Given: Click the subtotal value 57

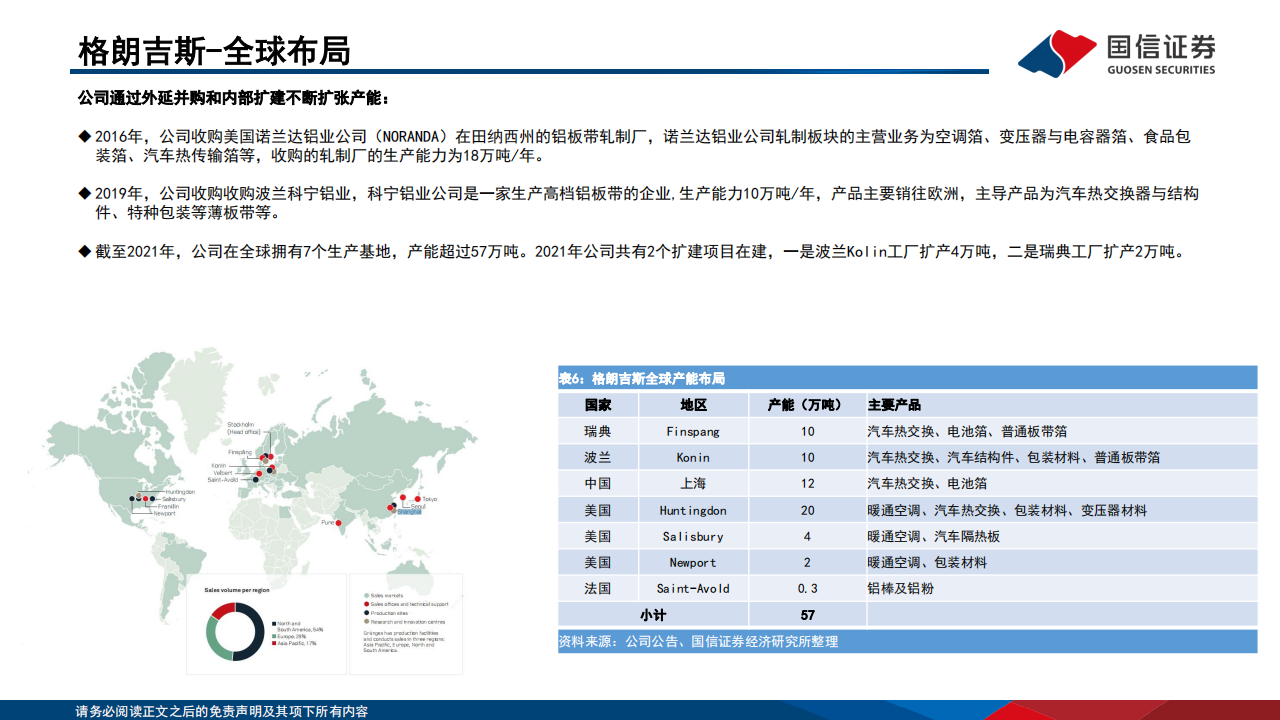Looking at the screenshot, I should click(x=808, y=614).
